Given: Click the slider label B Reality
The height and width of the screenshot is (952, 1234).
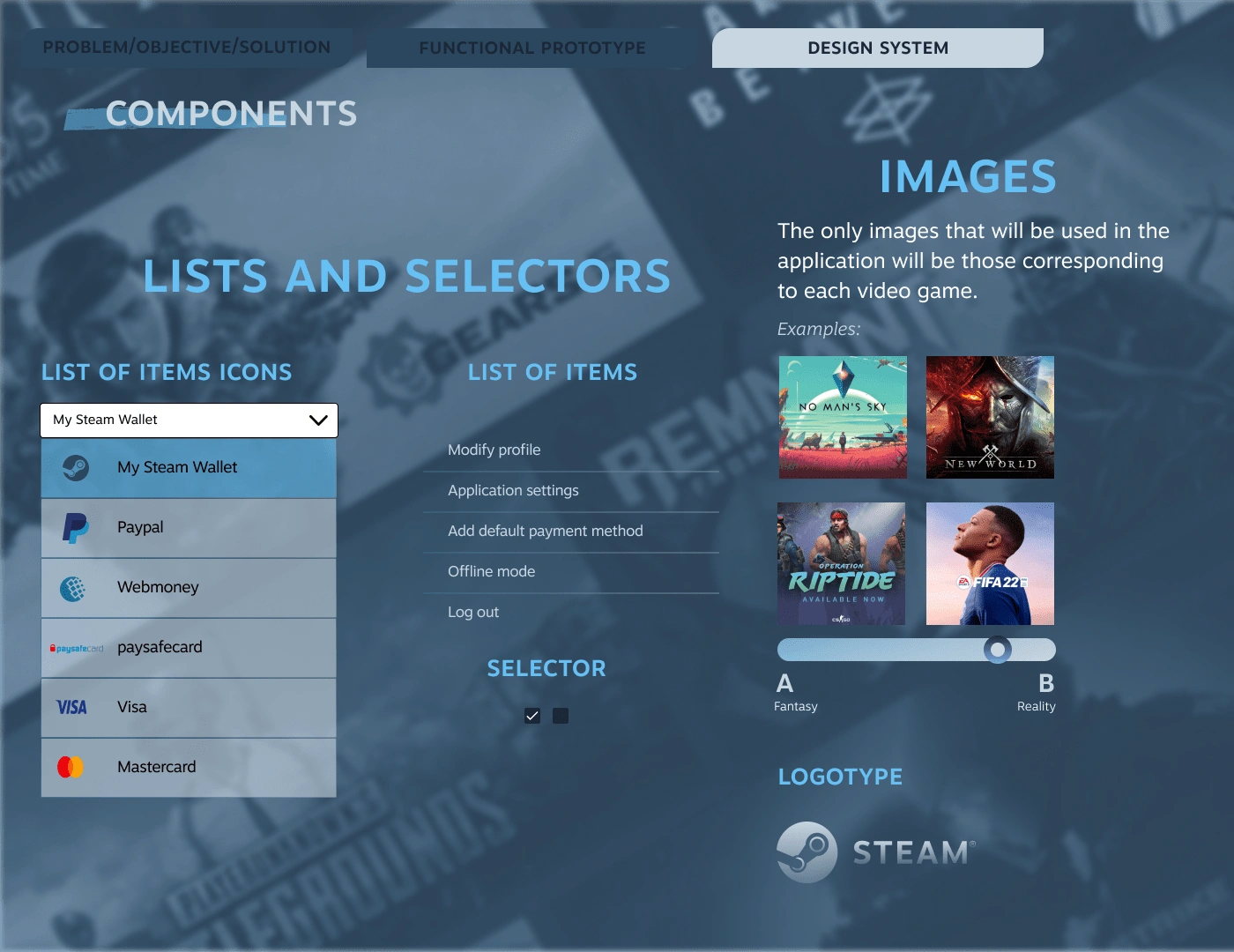Looking at the screenshot, I should 1037,693.
